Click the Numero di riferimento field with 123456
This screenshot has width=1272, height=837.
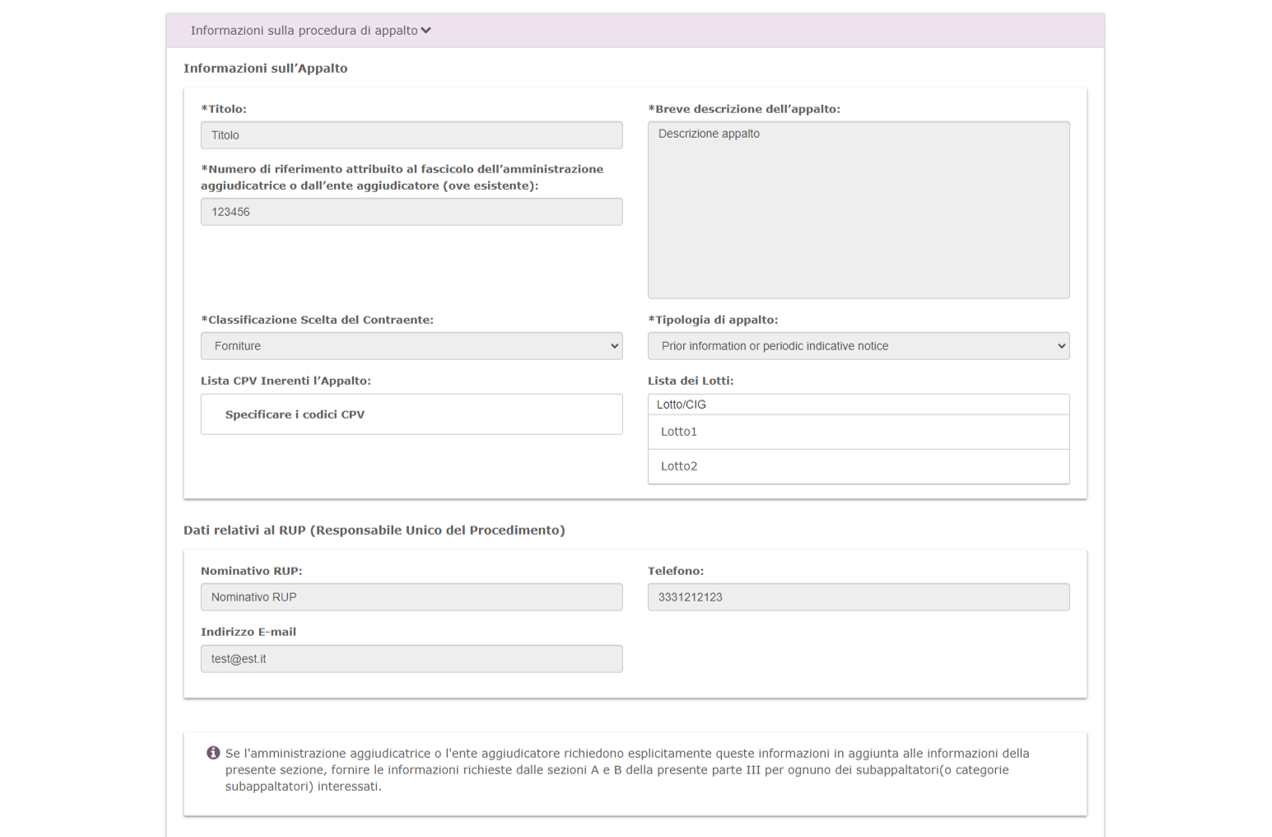411,212
